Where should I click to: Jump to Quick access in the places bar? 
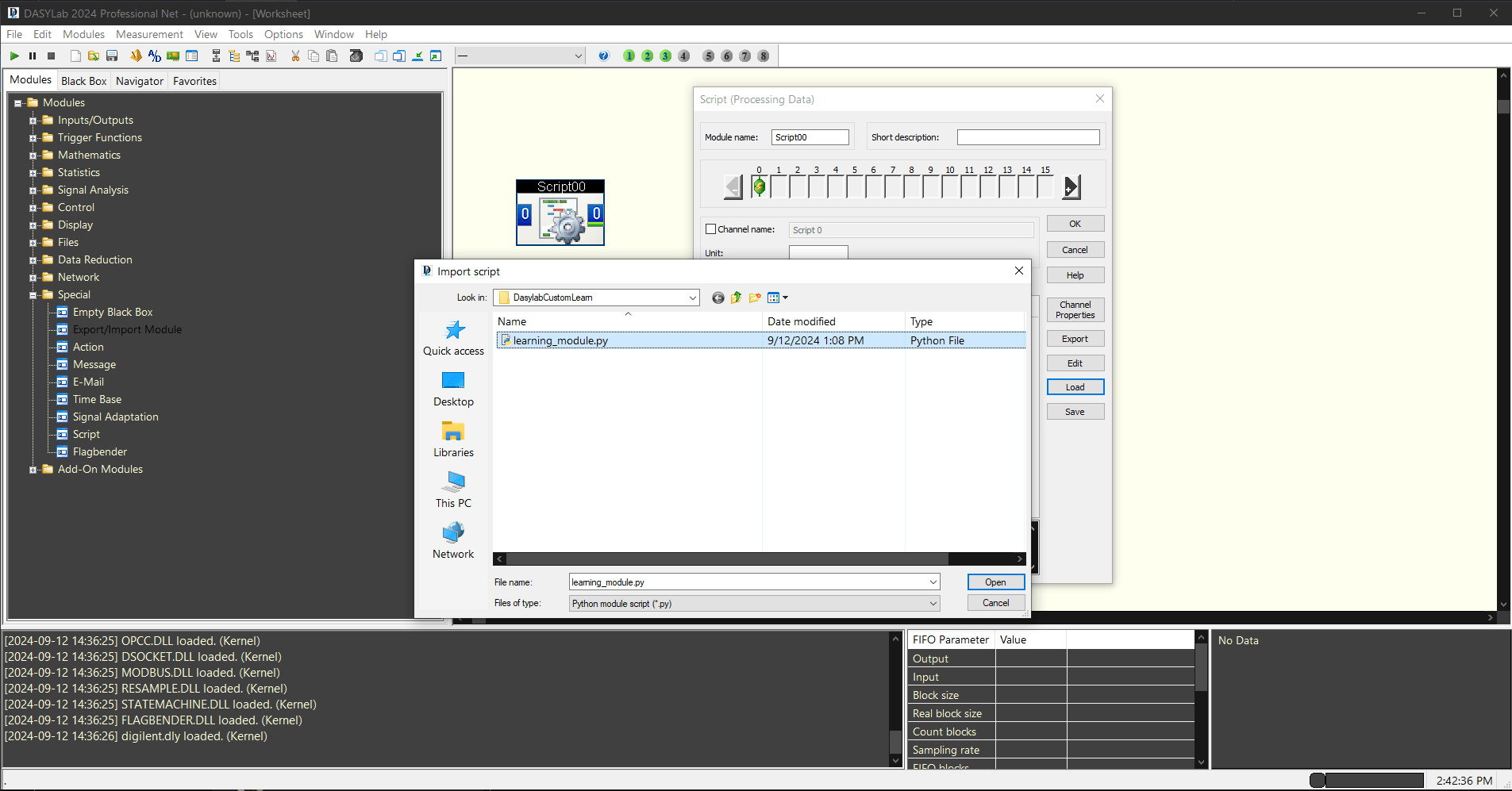point(453,338)
